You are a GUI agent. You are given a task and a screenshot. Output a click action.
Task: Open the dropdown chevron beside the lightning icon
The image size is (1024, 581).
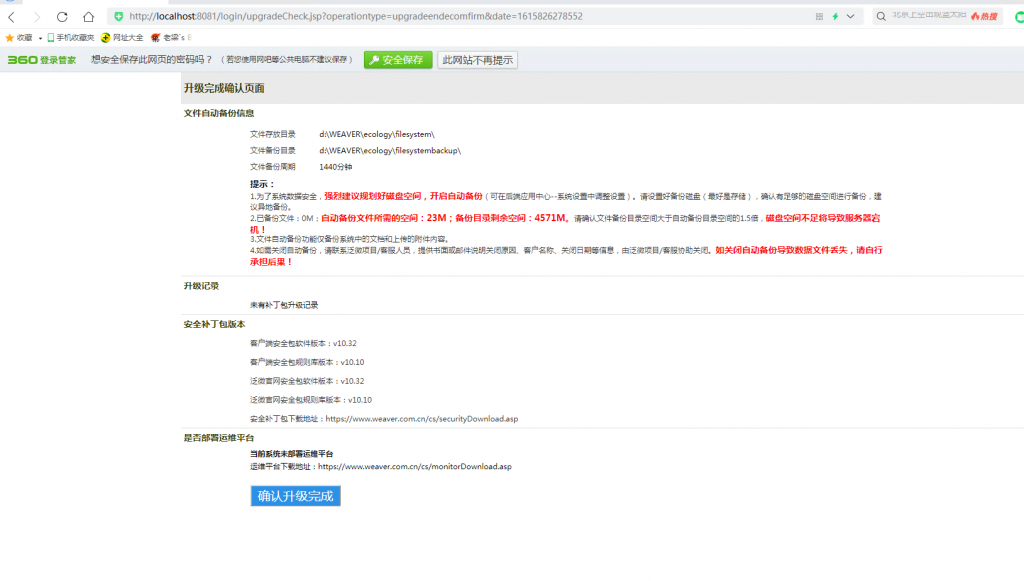click(850, 16)
